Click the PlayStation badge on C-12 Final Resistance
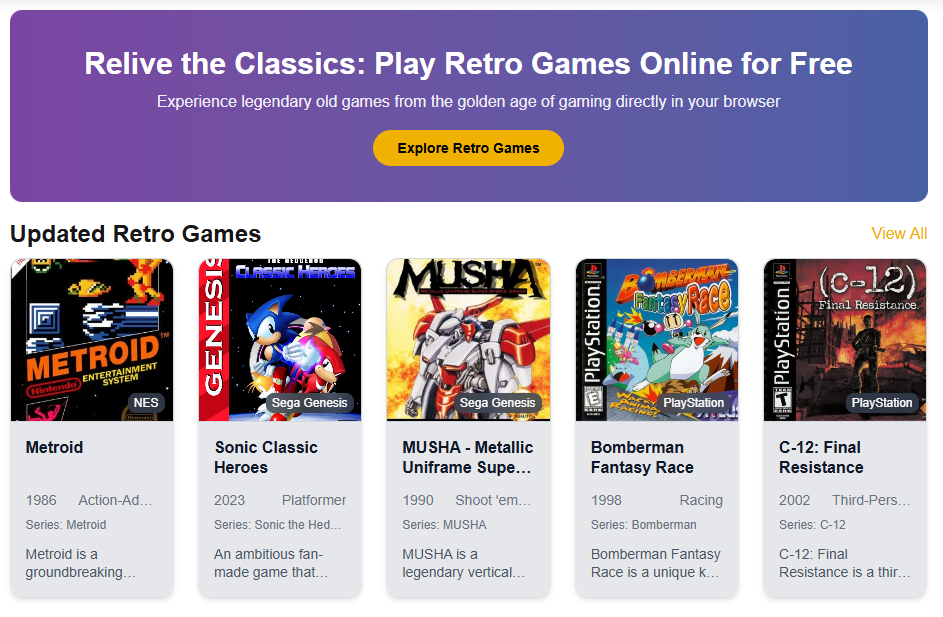This screenshot has width=943, height=617. click(x=882, y=403)
